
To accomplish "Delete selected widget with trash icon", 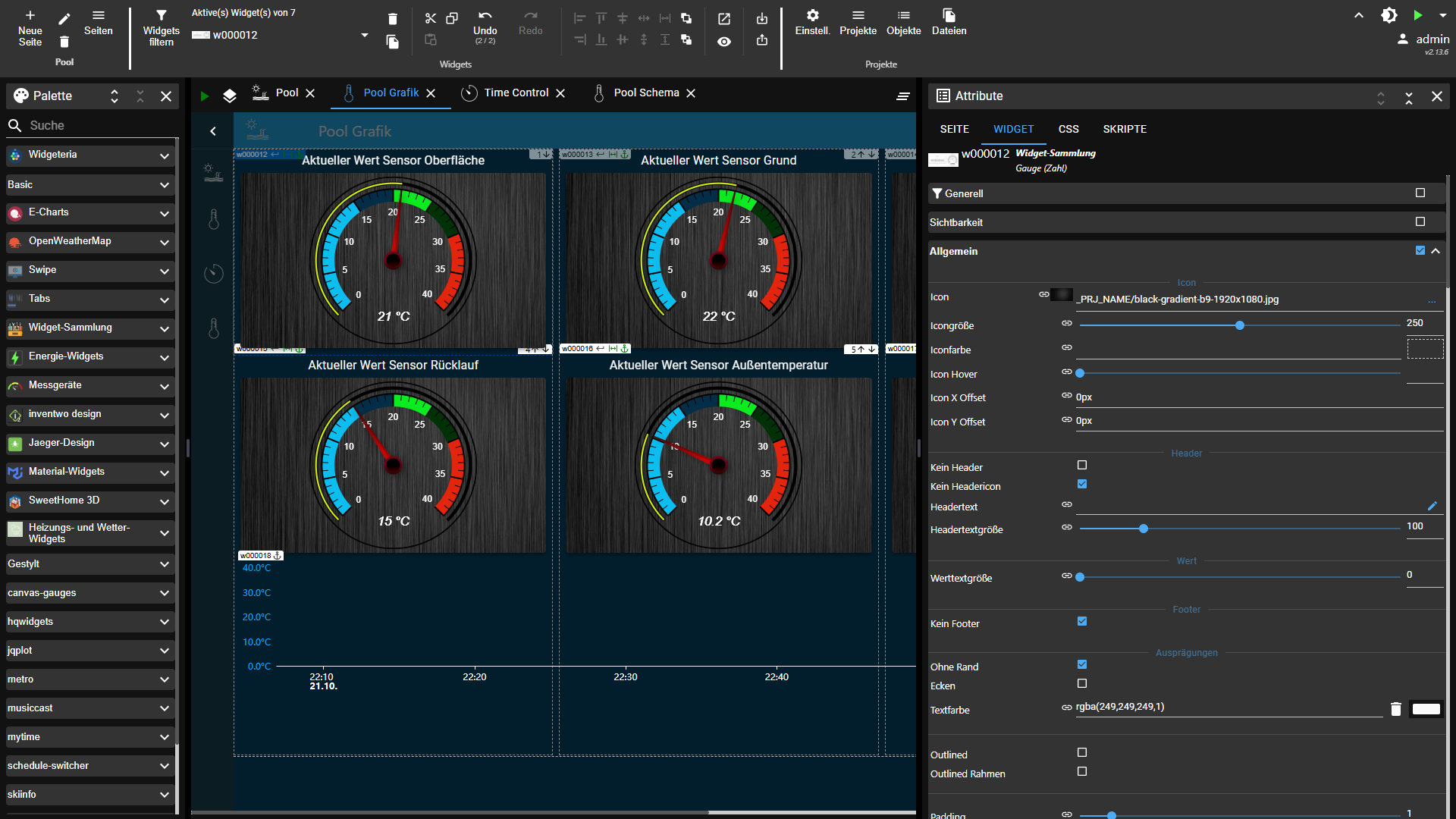I will tap(392, 19).
